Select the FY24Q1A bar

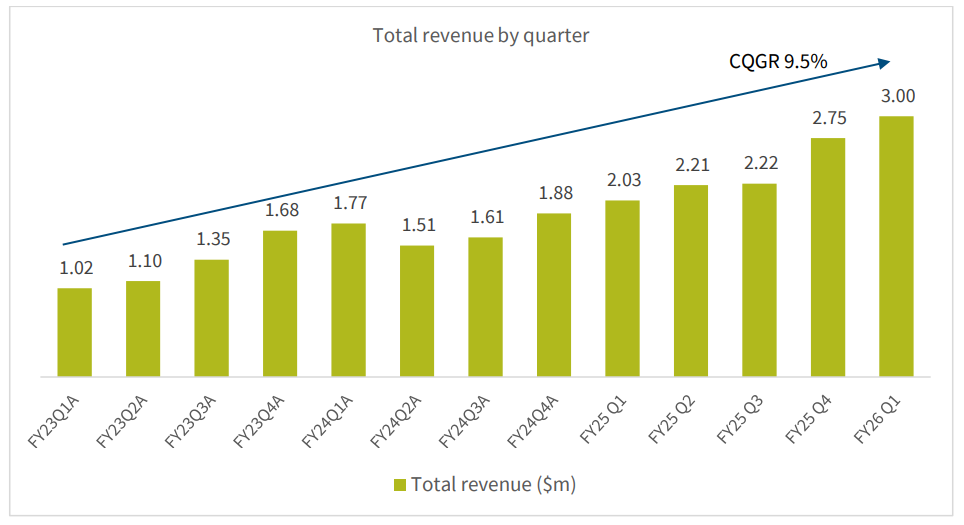pyautogui.click(x=348, y=300)
